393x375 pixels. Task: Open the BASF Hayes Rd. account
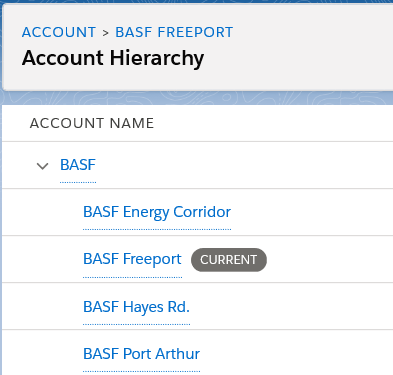click(136, 307)
